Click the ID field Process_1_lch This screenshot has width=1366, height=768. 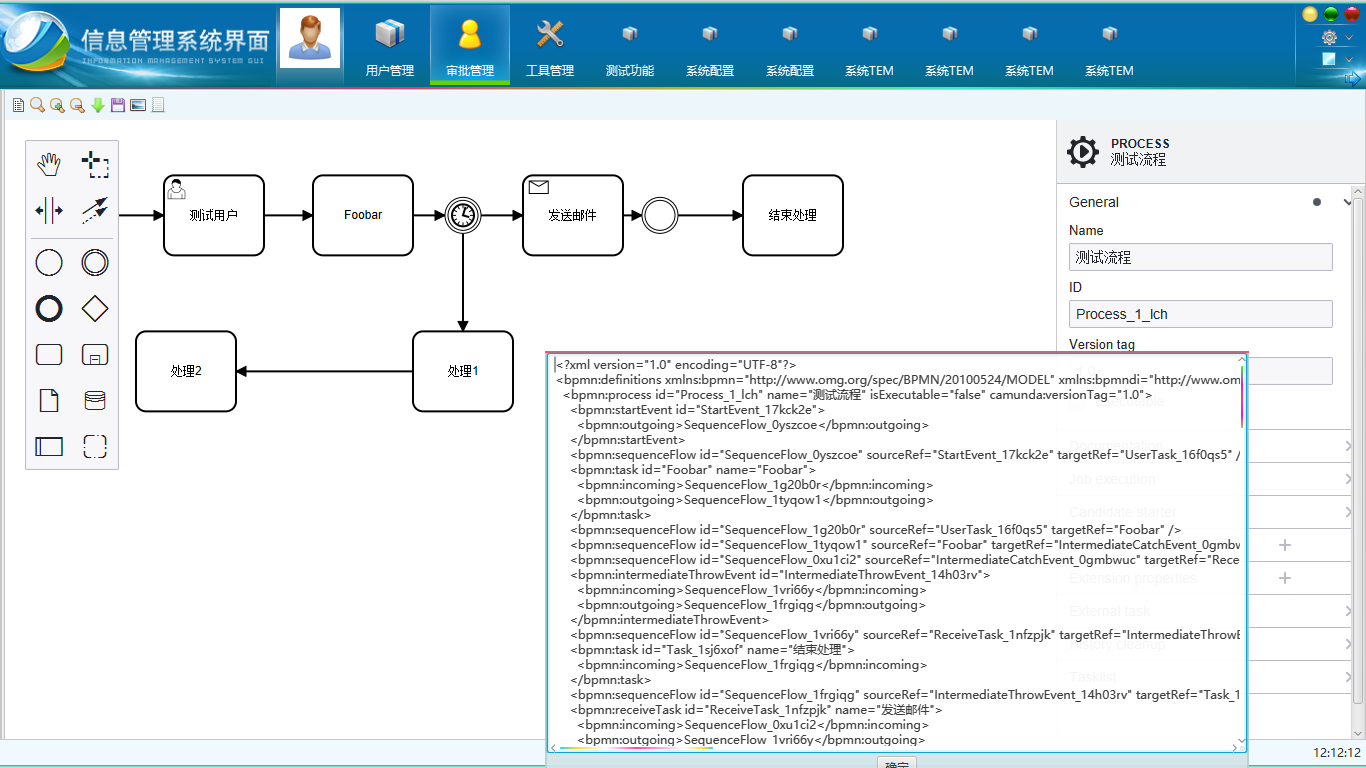tap(1201, 314)
